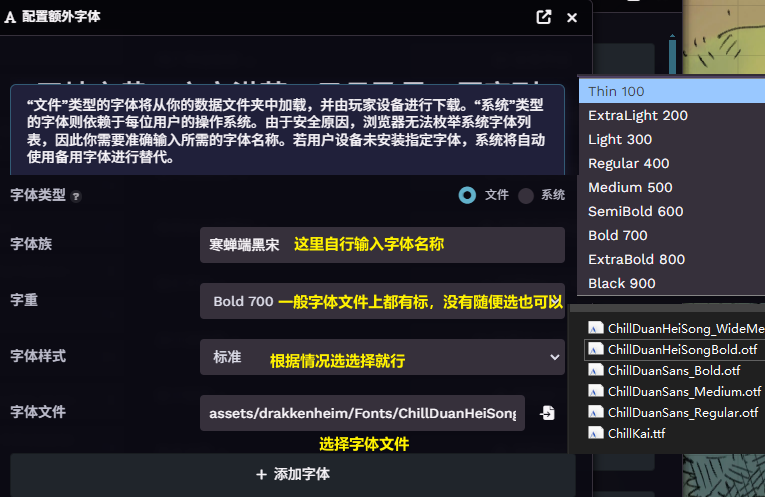Click the font type help question mark
Screen dimensions: 765x497
(x=76, y=197)
